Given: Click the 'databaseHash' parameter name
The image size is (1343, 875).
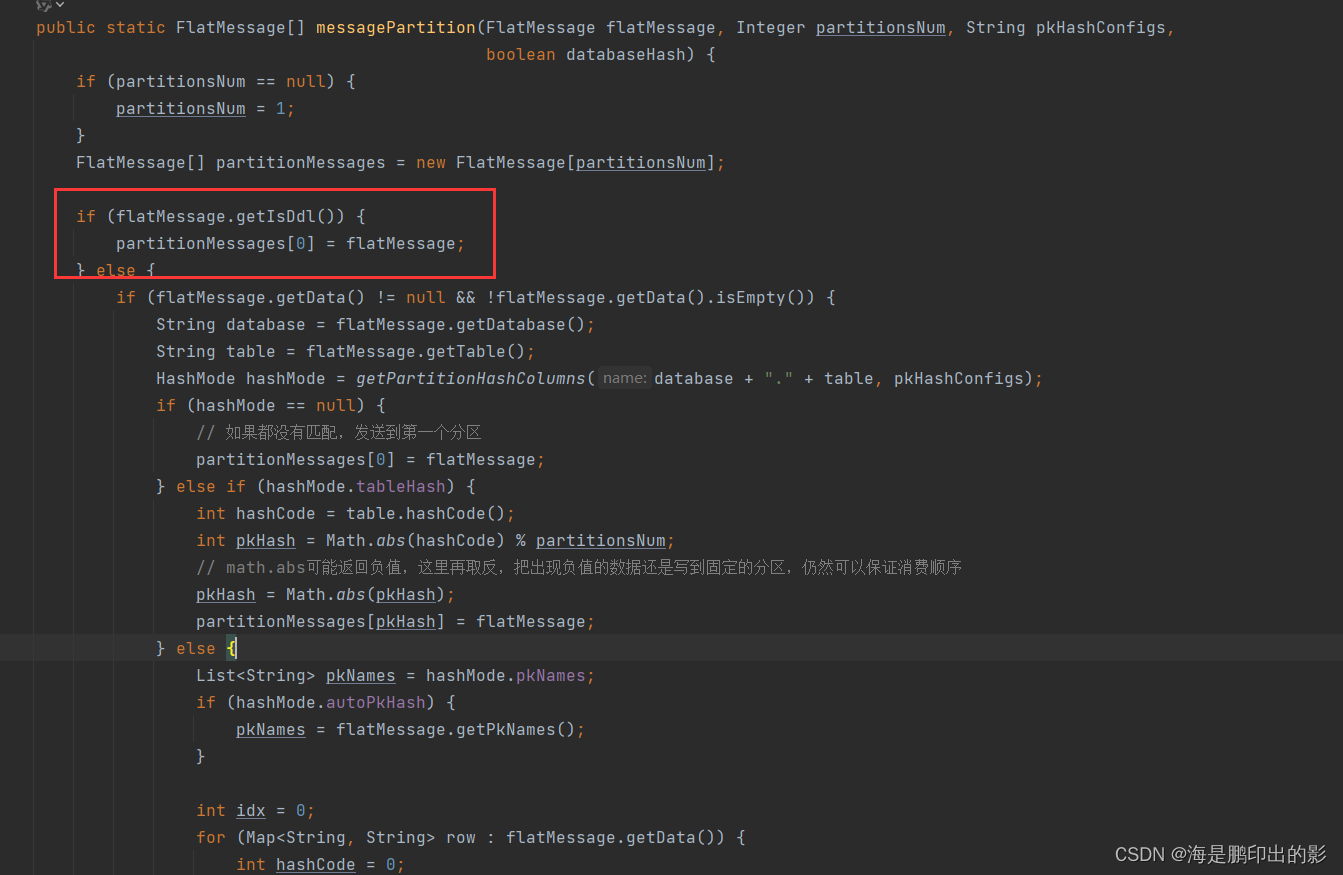Looking at the screenshot, I should coord(626,55).
